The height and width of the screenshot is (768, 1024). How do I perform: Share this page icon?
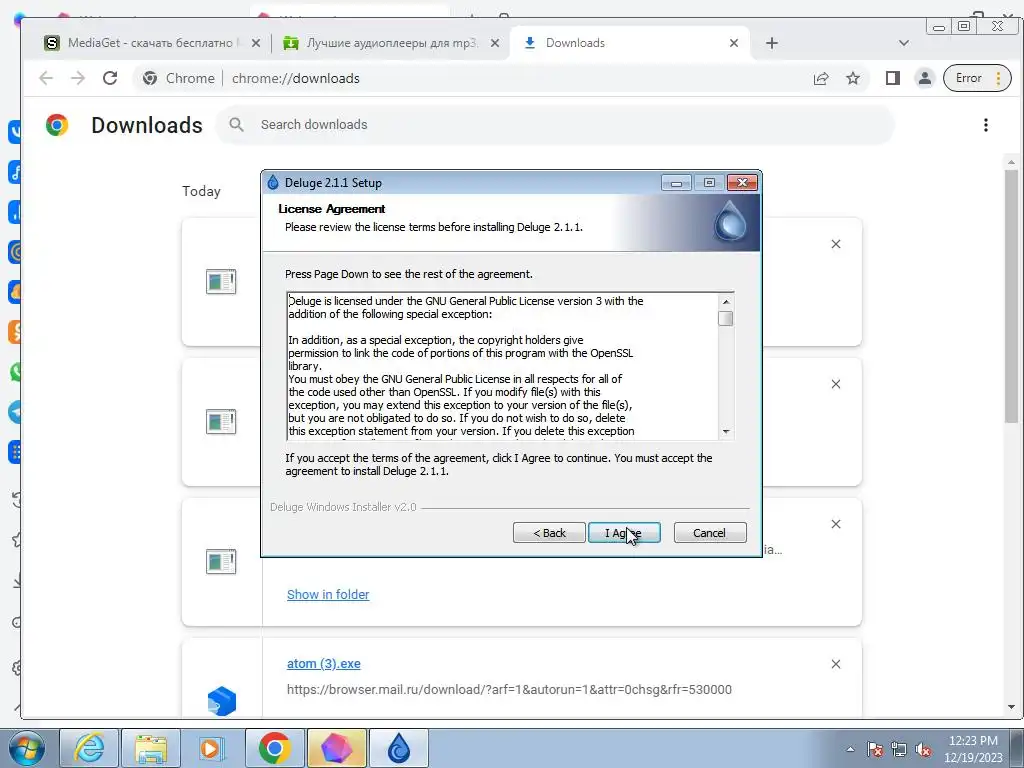821,78
